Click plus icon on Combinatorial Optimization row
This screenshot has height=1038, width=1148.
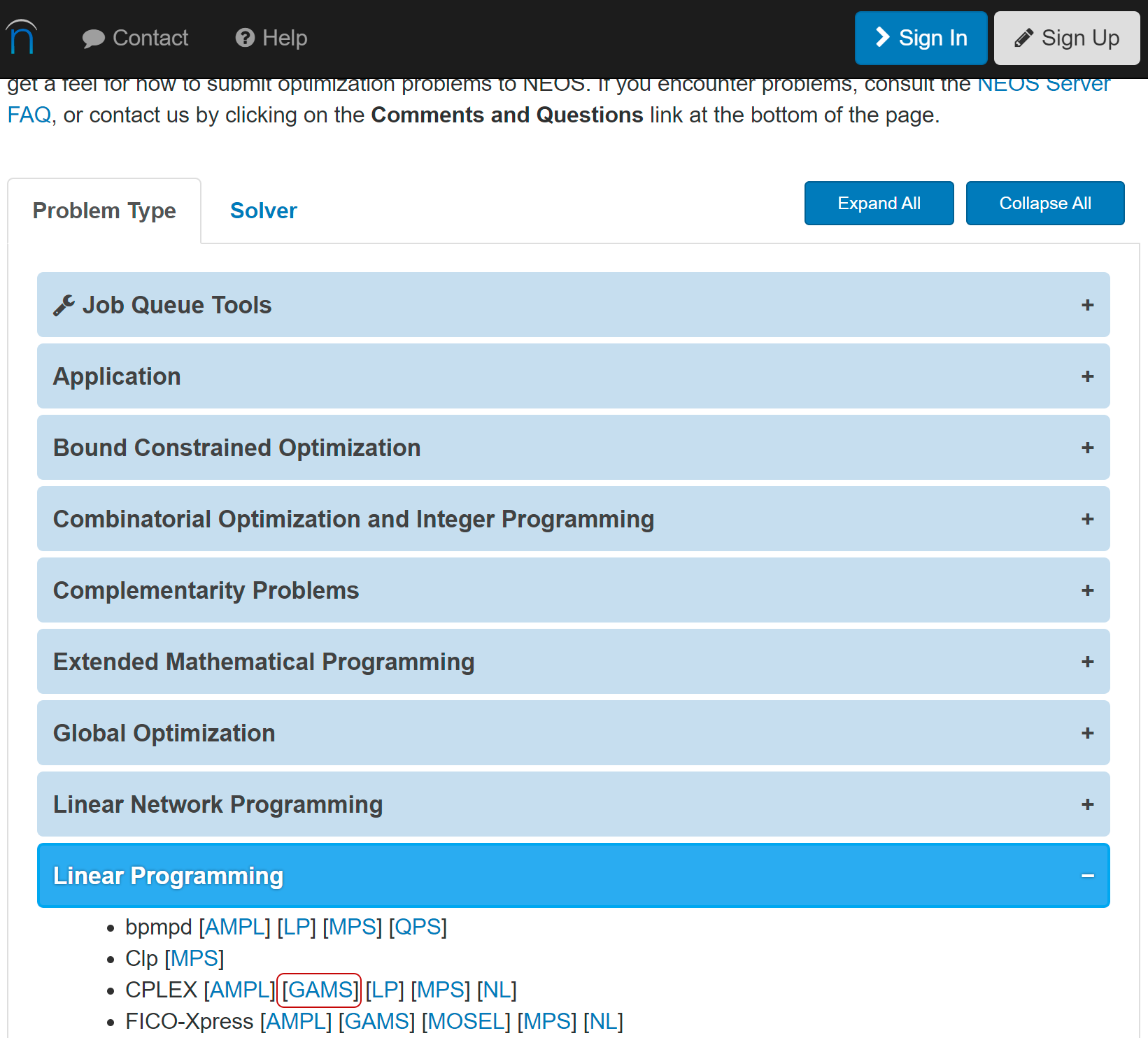1087,519
